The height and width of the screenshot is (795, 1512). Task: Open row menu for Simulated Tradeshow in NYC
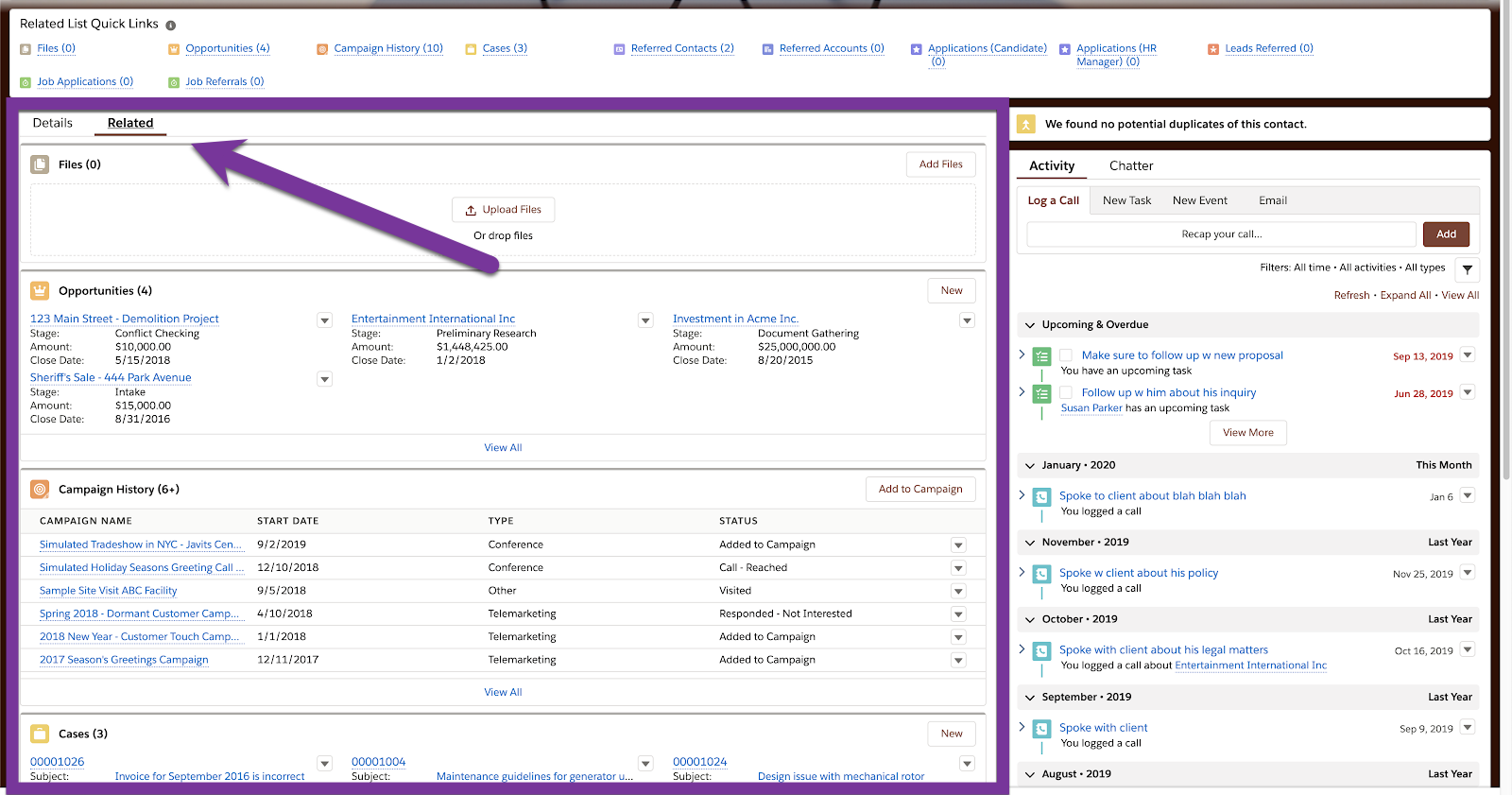pos(958,545)
